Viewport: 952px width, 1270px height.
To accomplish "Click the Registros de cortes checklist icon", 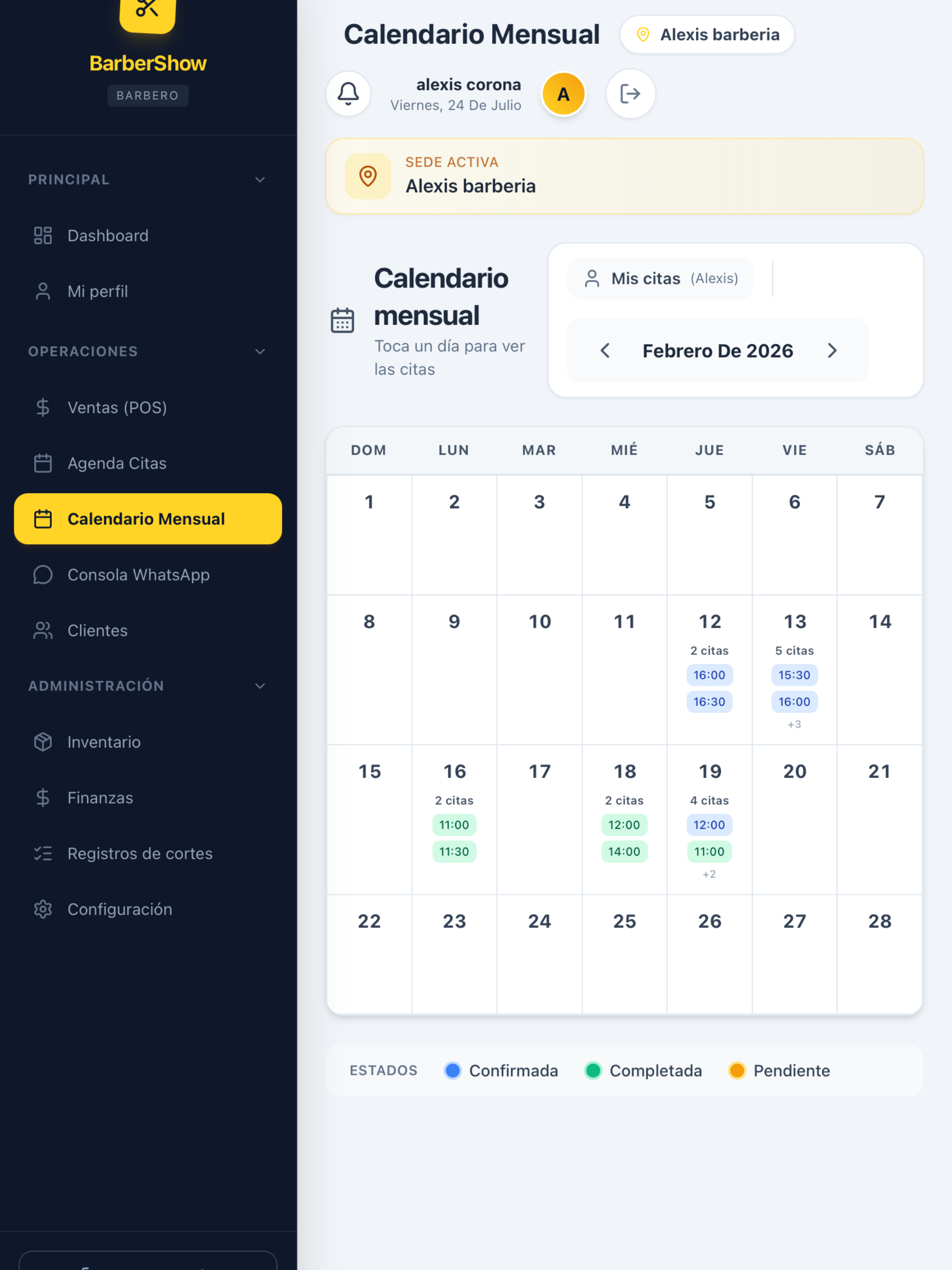I will (43, 853).
